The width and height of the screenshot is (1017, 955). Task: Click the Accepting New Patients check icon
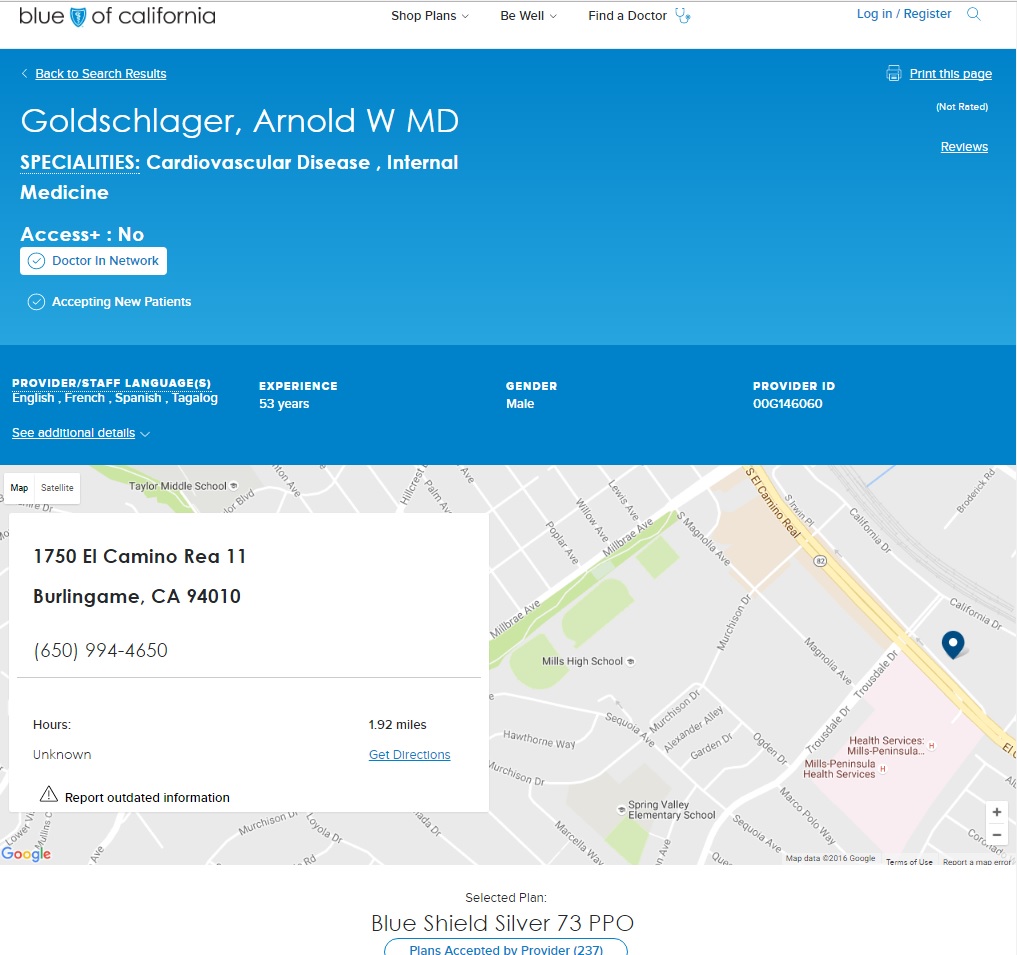point(36,302)
